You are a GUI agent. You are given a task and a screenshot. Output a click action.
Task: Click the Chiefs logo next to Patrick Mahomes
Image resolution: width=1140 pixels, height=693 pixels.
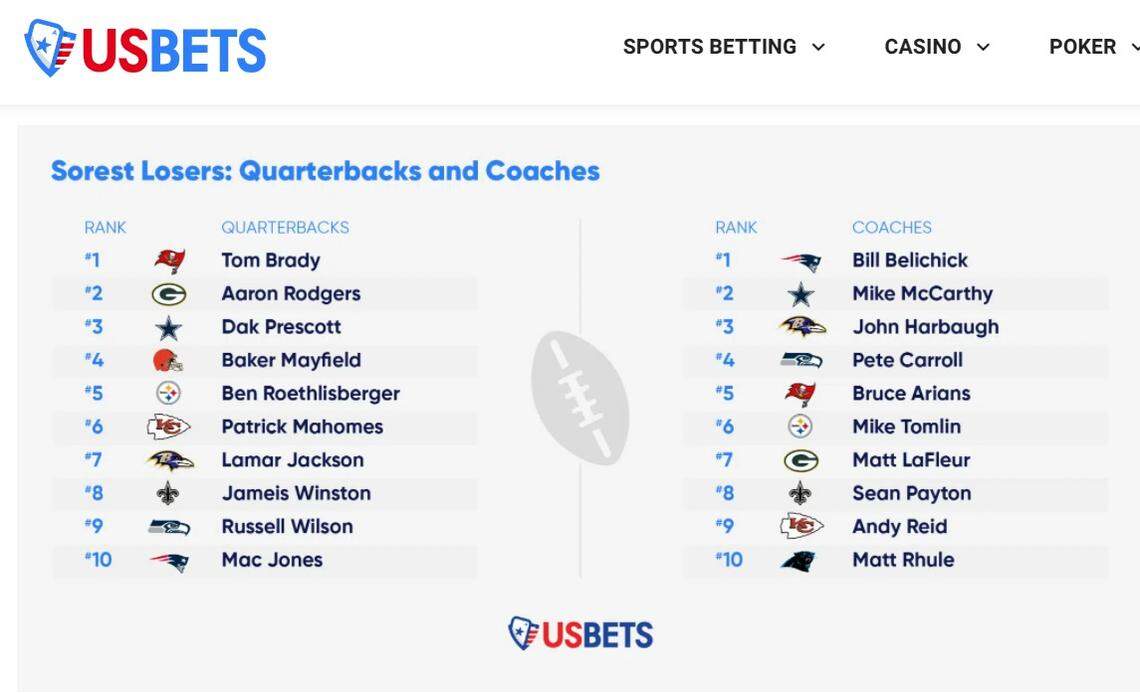click(169, 426)
